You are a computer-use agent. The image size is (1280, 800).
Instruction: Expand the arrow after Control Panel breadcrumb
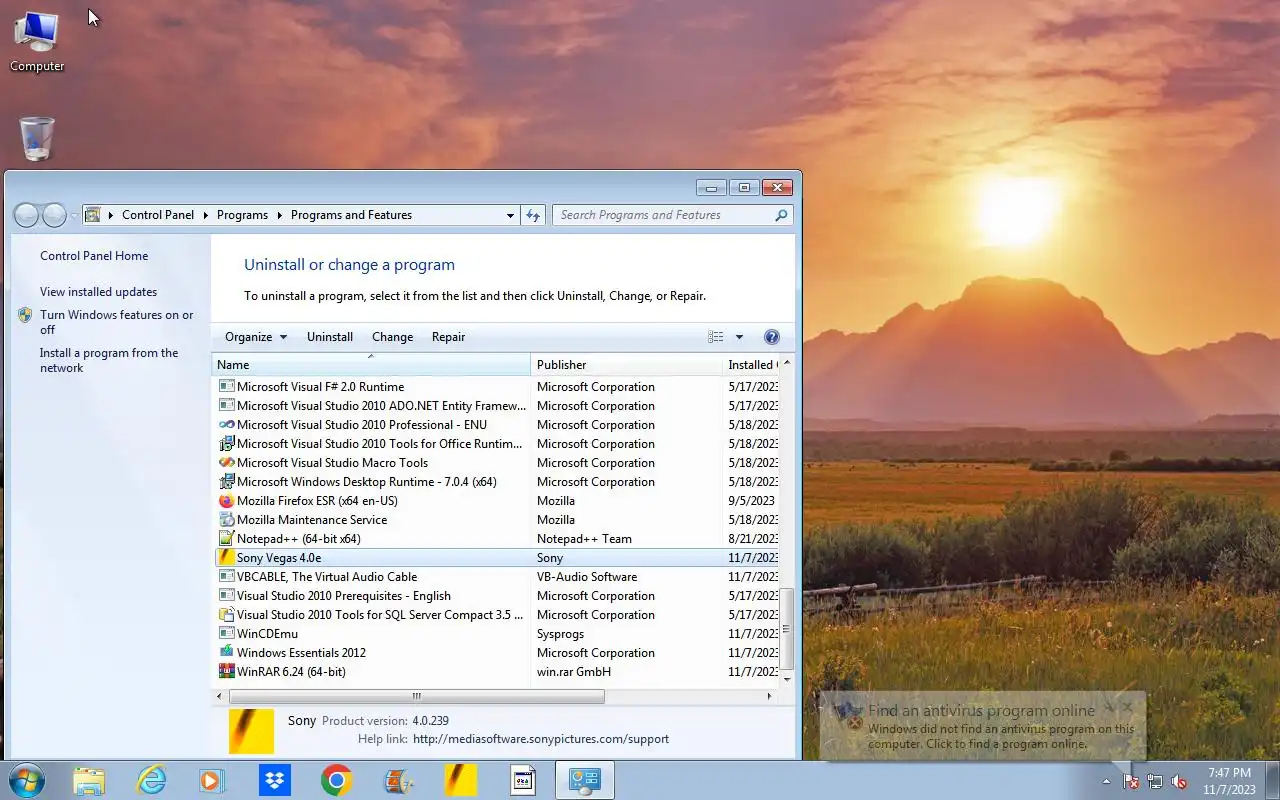(205, 215)
